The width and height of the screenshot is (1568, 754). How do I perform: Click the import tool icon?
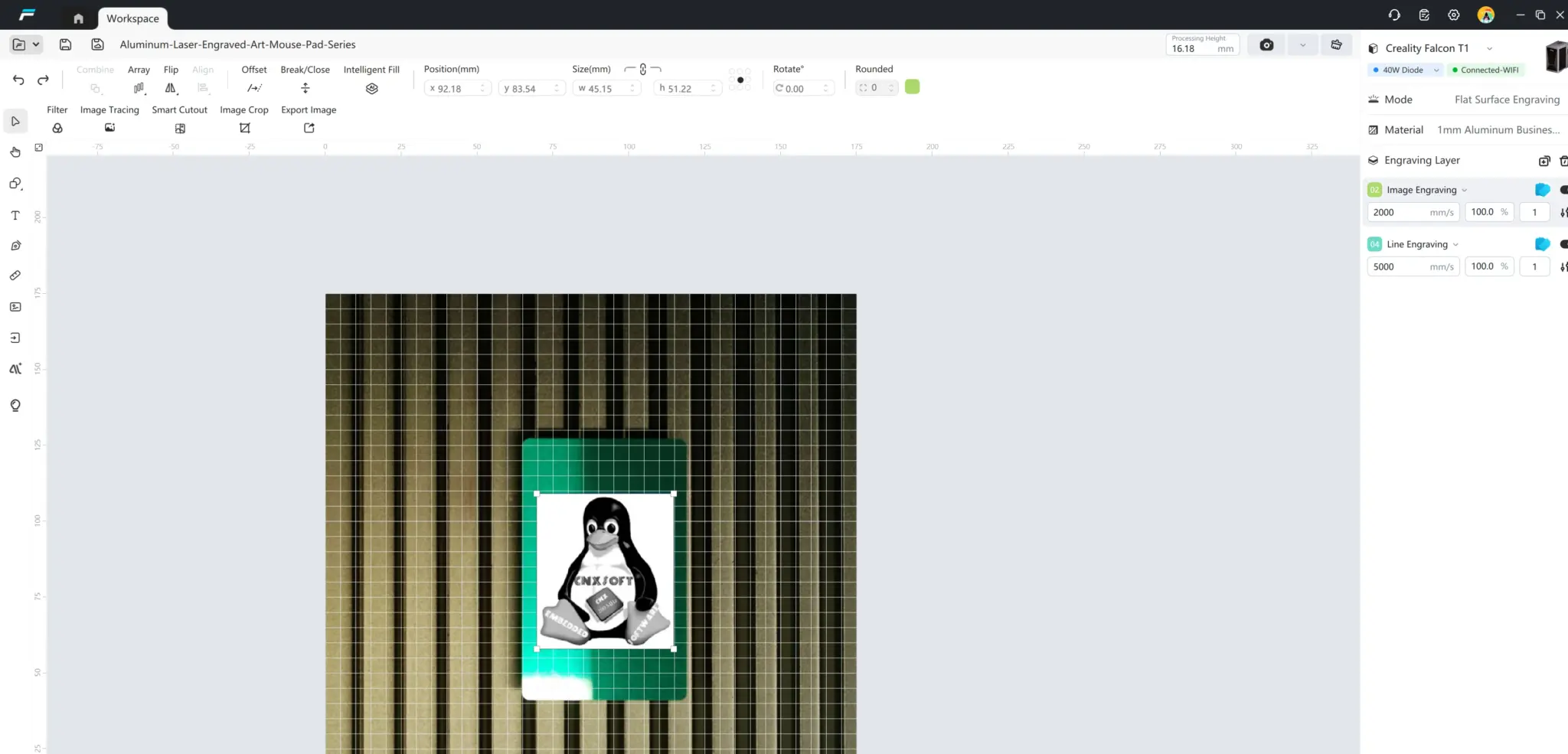click(15, 338)
